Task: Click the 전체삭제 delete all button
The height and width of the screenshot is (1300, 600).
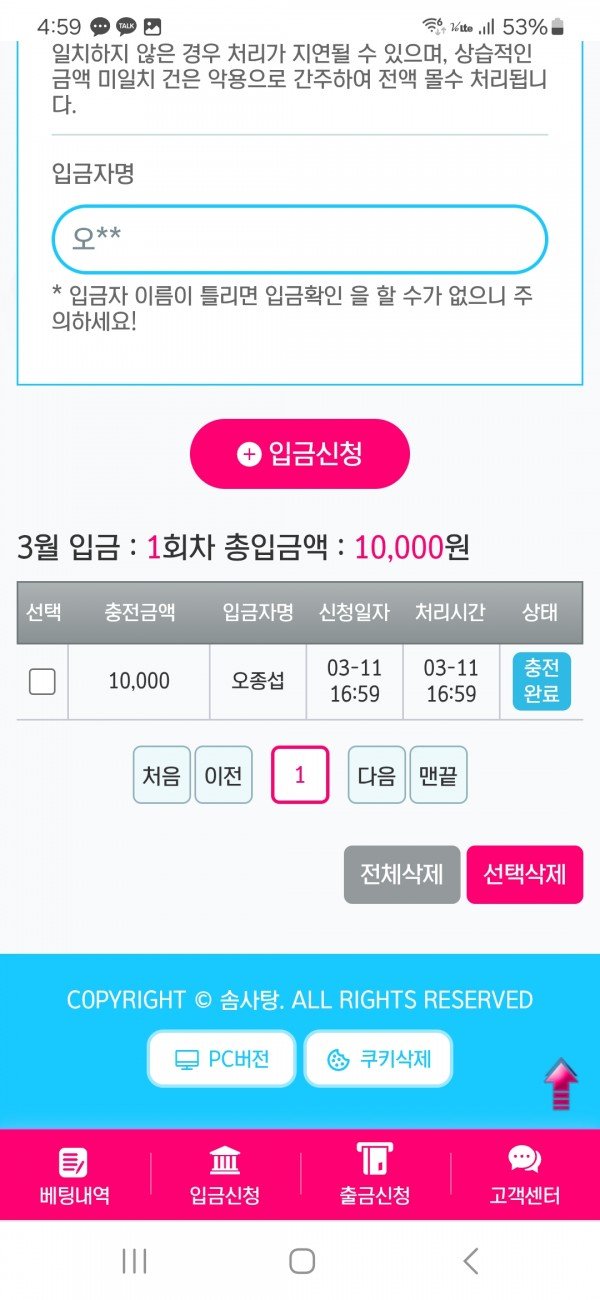Action: pos(401,874)
